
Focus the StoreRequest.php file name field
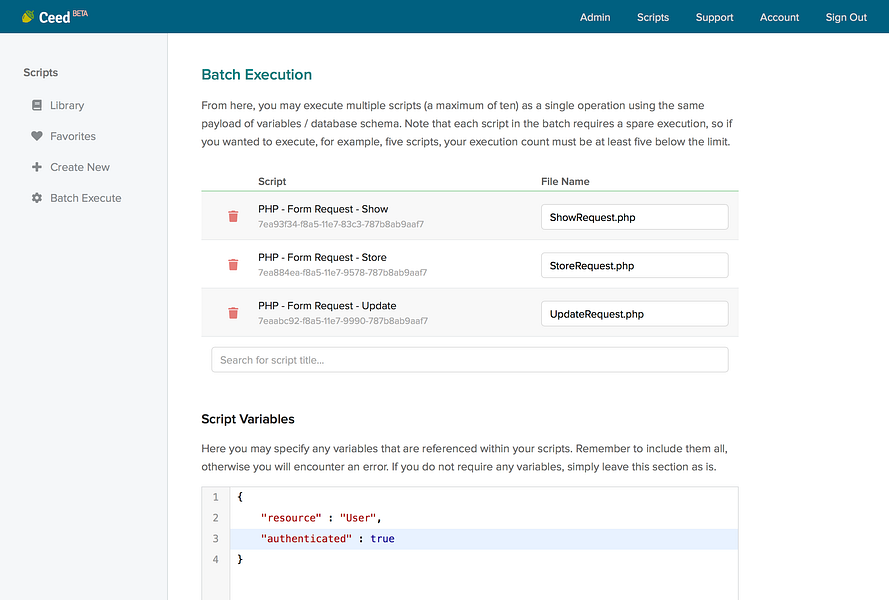pos(634,265)
